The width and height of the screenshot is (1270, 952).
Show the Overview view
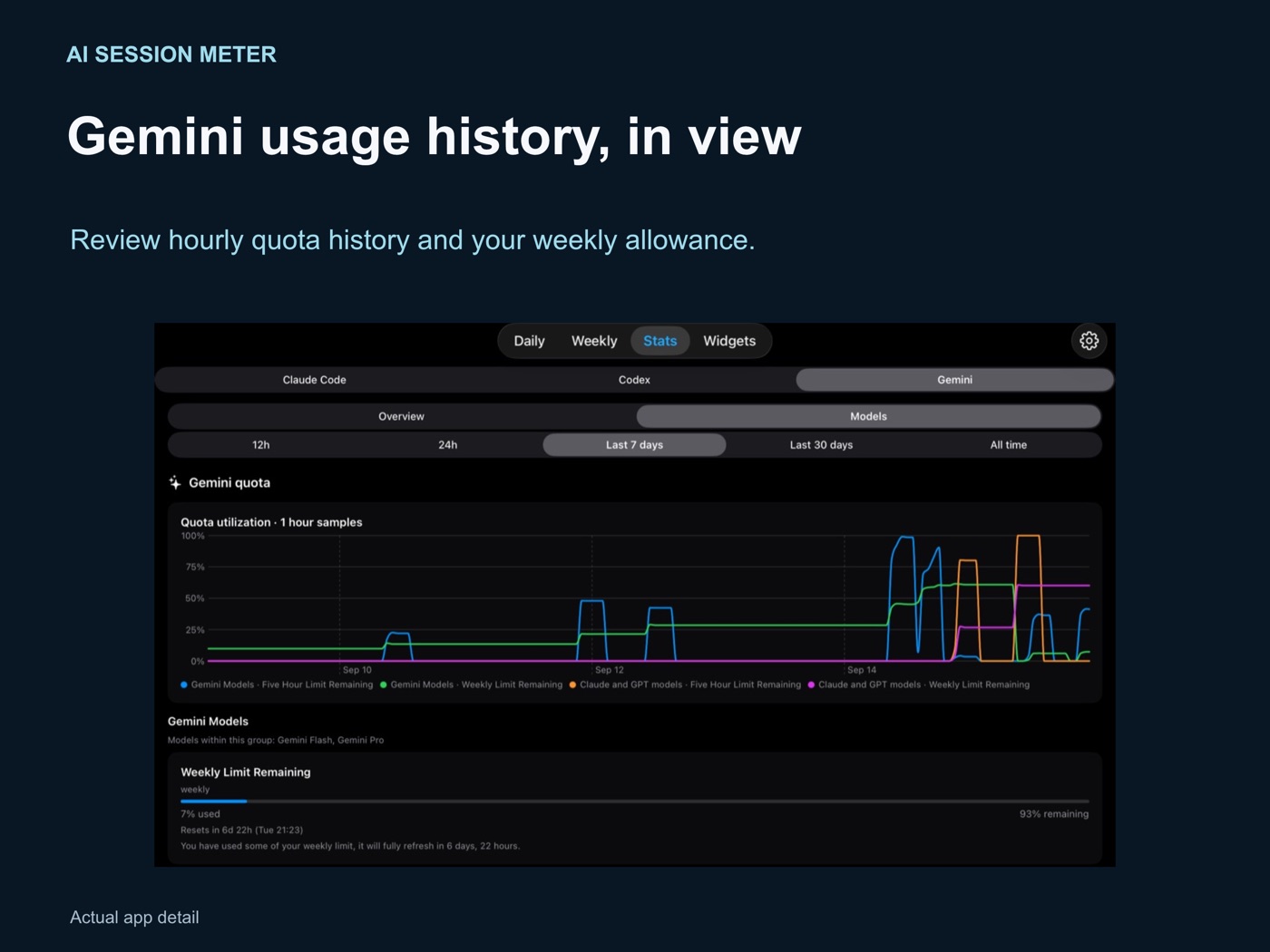click(401, 416)
